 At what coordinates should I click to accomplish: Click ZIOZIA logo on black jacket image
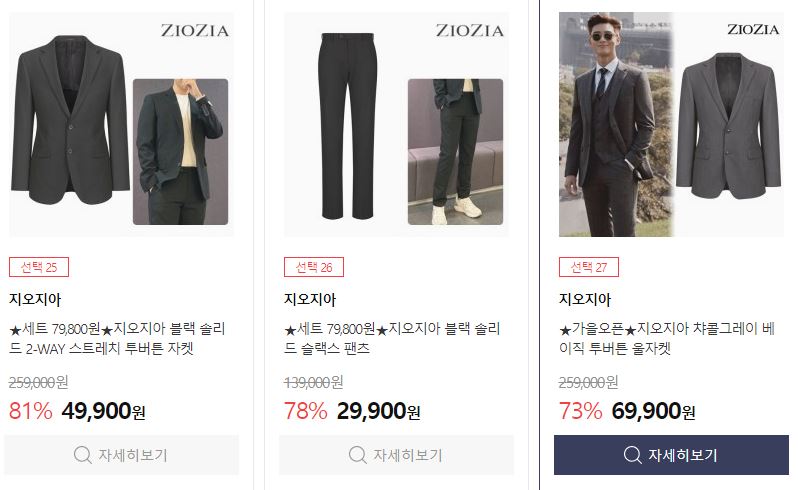(194, 31)
